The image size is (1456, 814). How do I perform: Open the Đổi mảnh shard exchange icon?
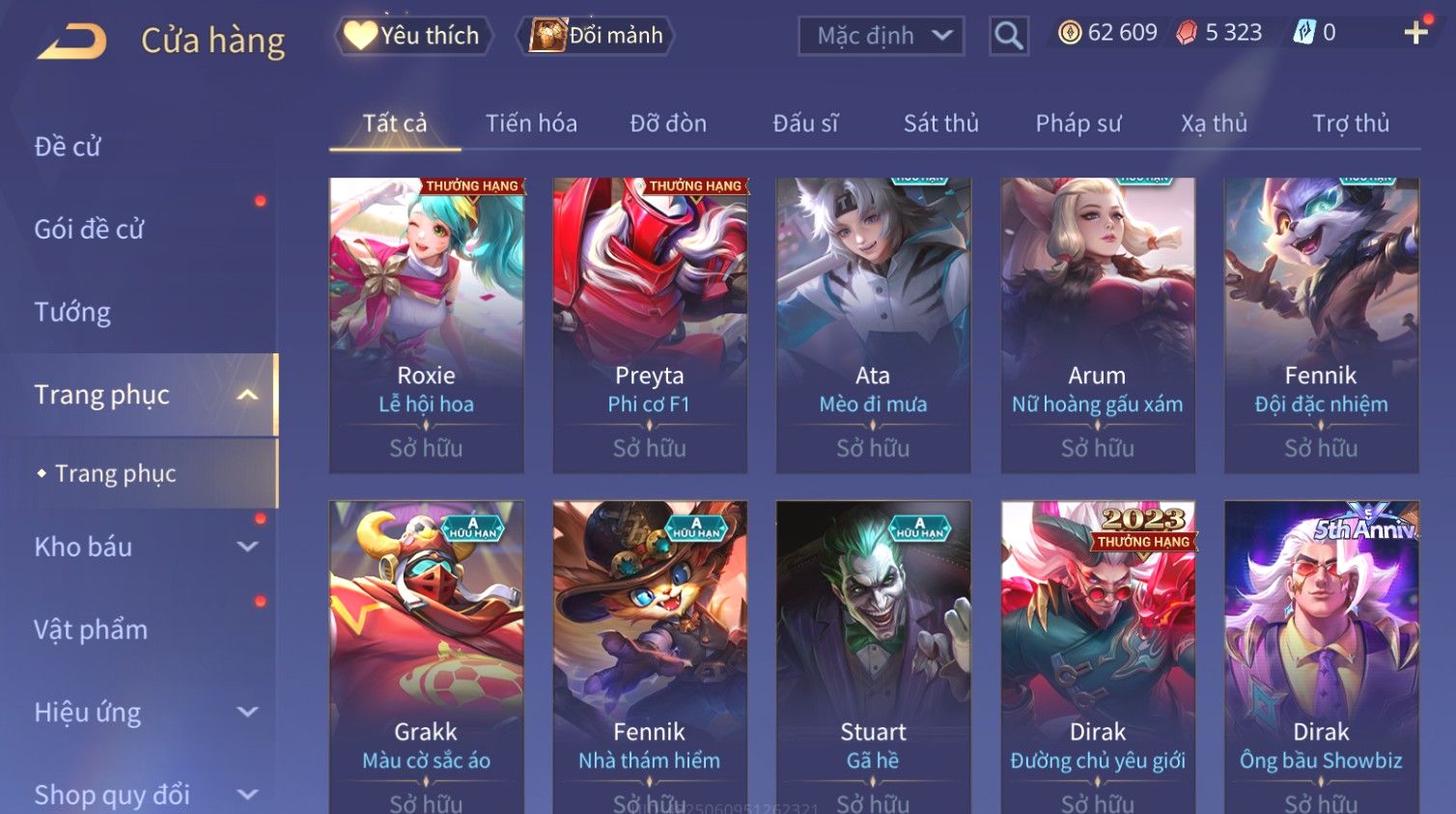[x=546, y=36]
